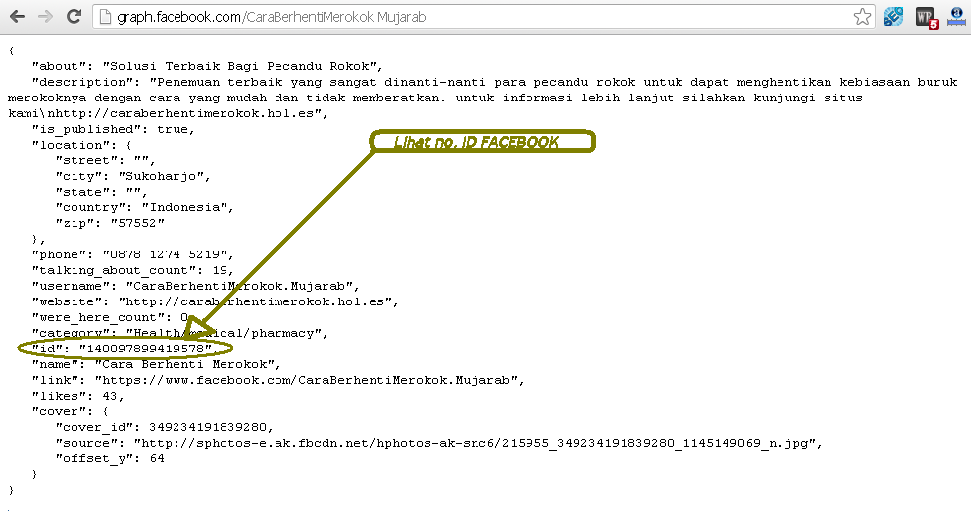
Task: Click the "offset_y": 64 line
Action: (110, 458)
